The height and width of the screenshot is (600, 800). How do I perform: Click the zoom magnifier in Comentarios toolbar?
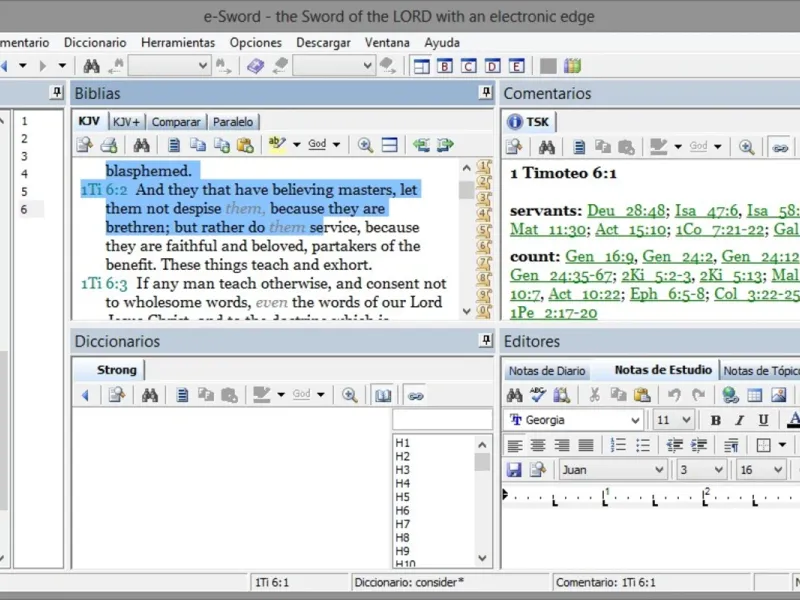(746, 147)
